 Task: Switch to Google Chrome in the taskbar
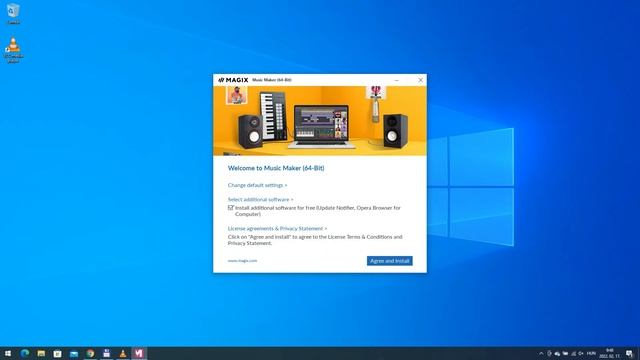pos(90,353)
